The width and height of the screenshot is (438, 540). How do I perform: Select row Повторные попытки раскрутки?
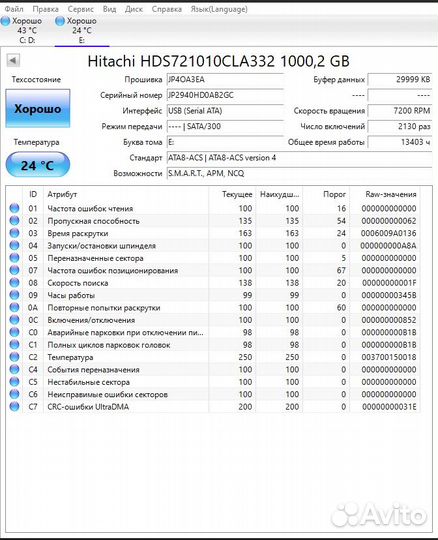(213, 308)
